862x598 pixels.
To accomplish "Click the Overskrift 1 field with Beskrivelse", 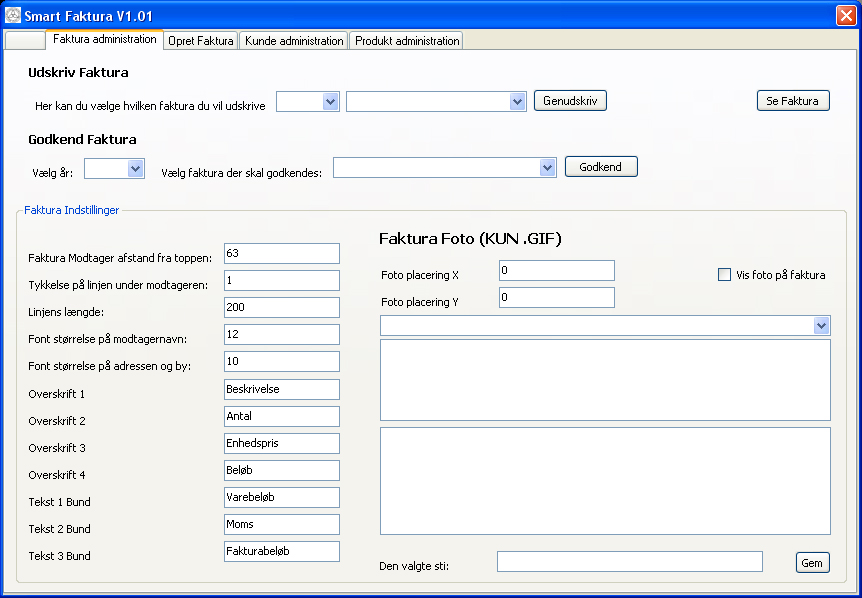I will coord(282,389).
